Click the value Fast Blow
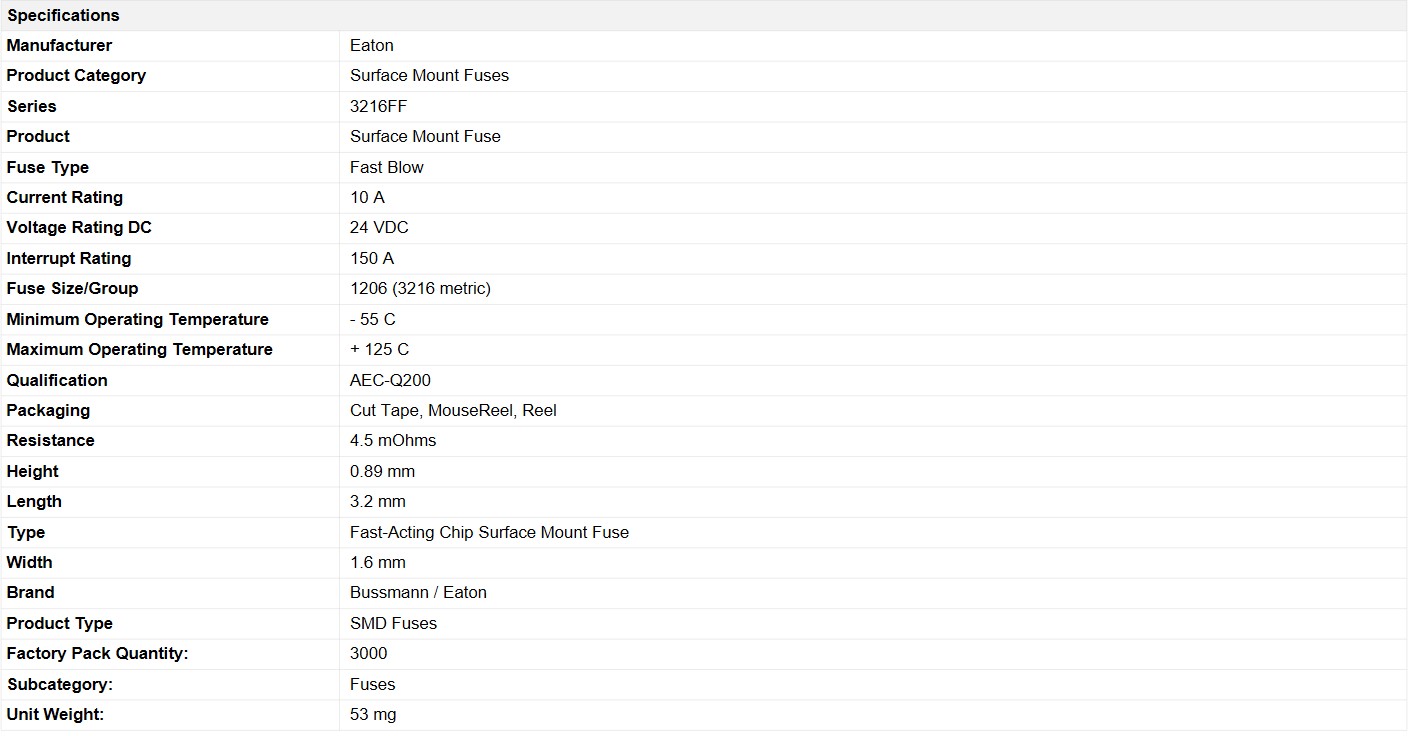 point(387,167)
